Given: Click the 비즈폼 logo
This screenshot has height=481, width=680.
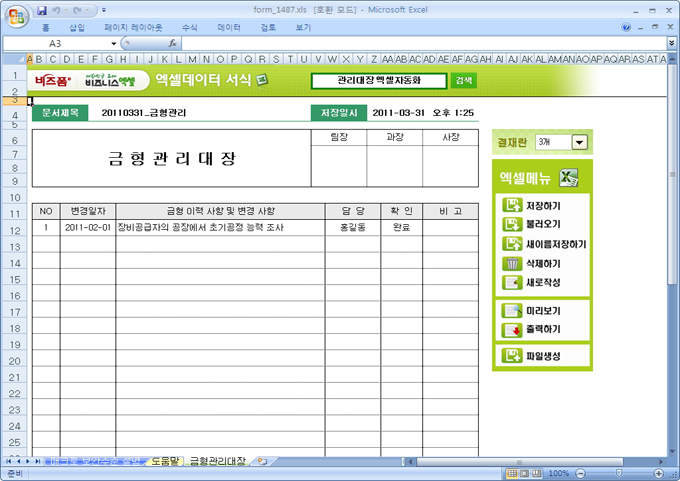Looking at the screenshot, I should coord(53,81).
